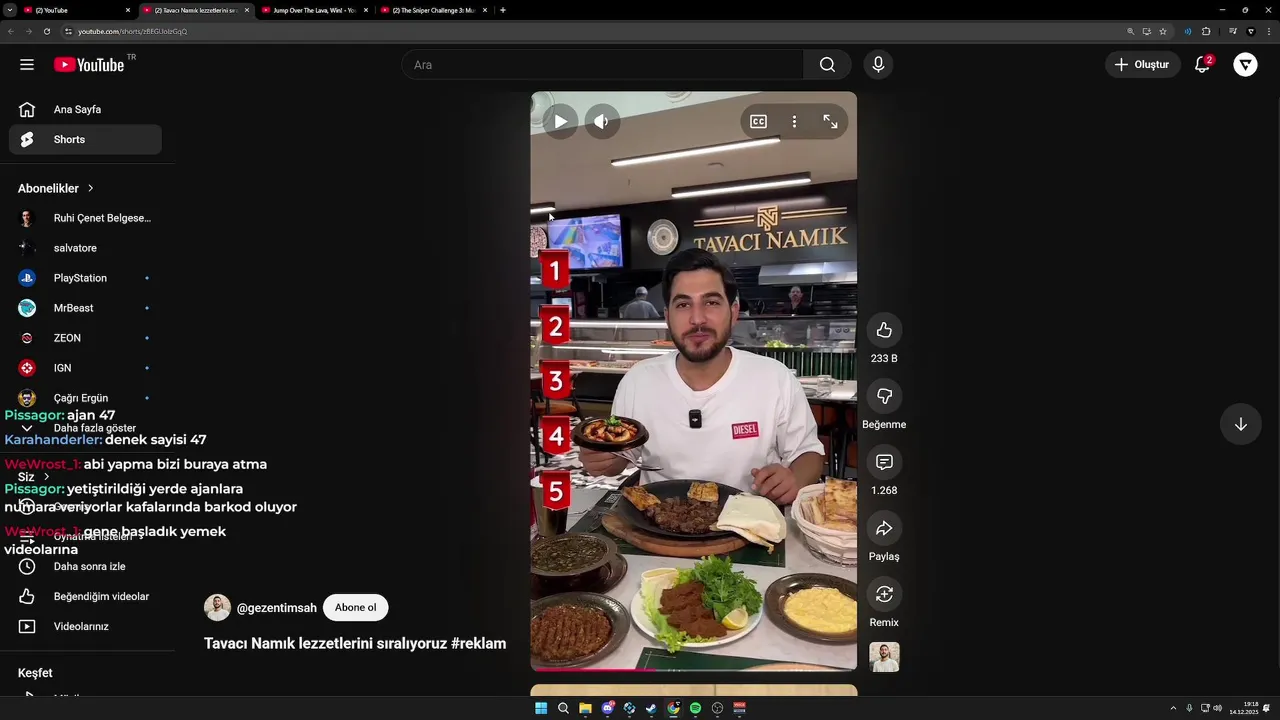Open taskbar Search
This screenshot has width=1280, height=720.
tap(563, 708)
